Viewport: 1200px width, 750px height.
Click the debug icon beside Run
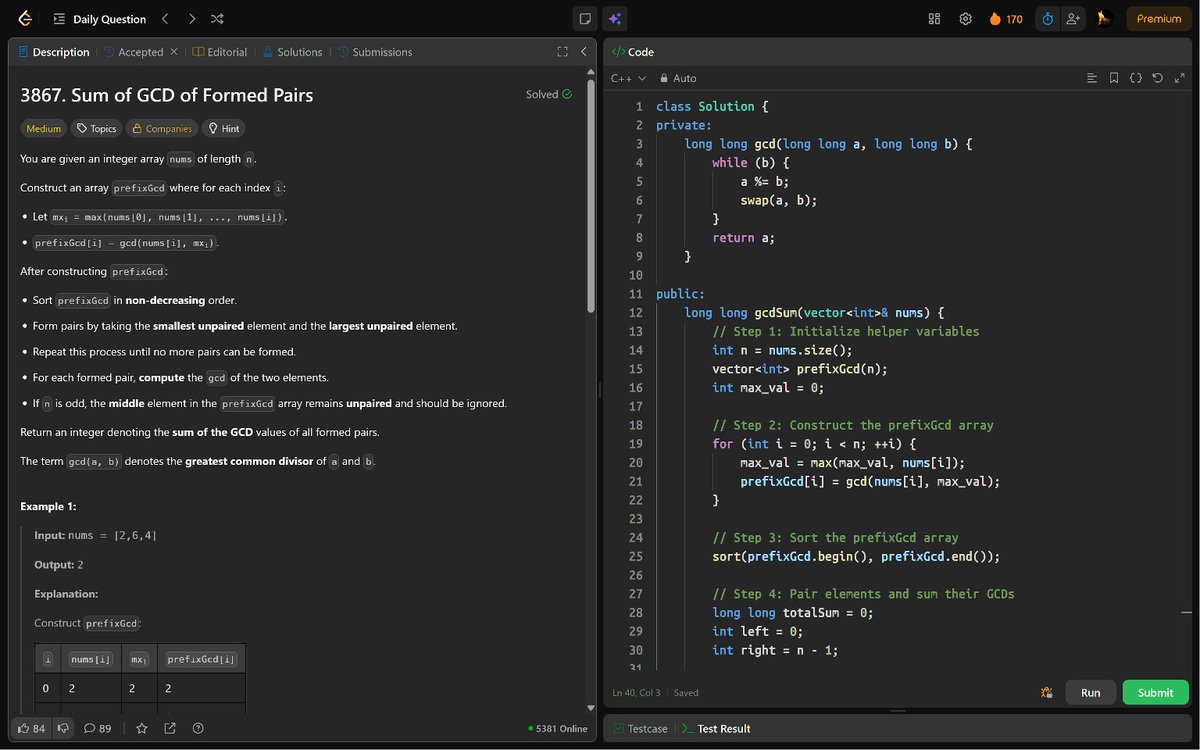[1046, 692]
